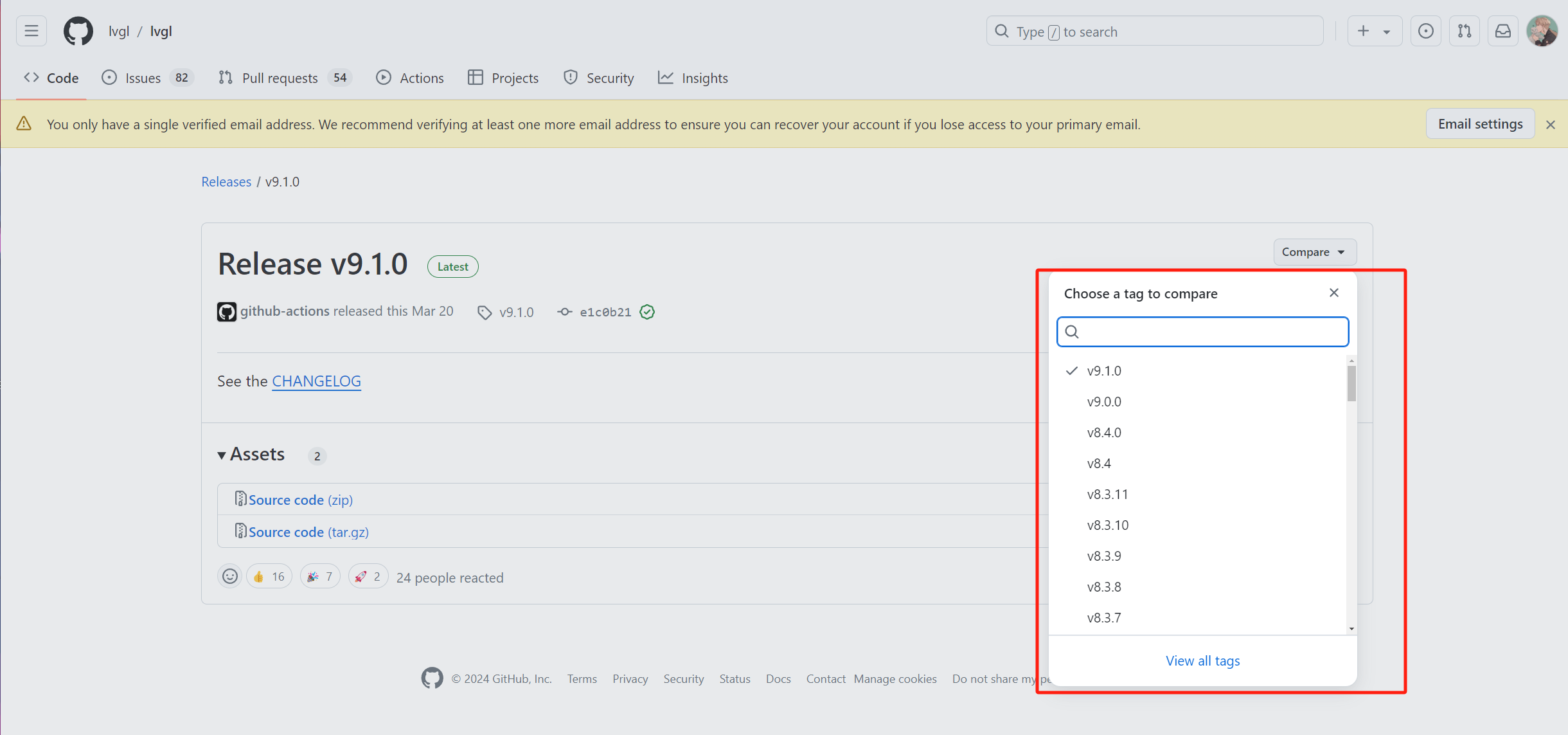Screen dimensions: 1568x735
Task: Open the lvgl repository name link
Action: 161,32
